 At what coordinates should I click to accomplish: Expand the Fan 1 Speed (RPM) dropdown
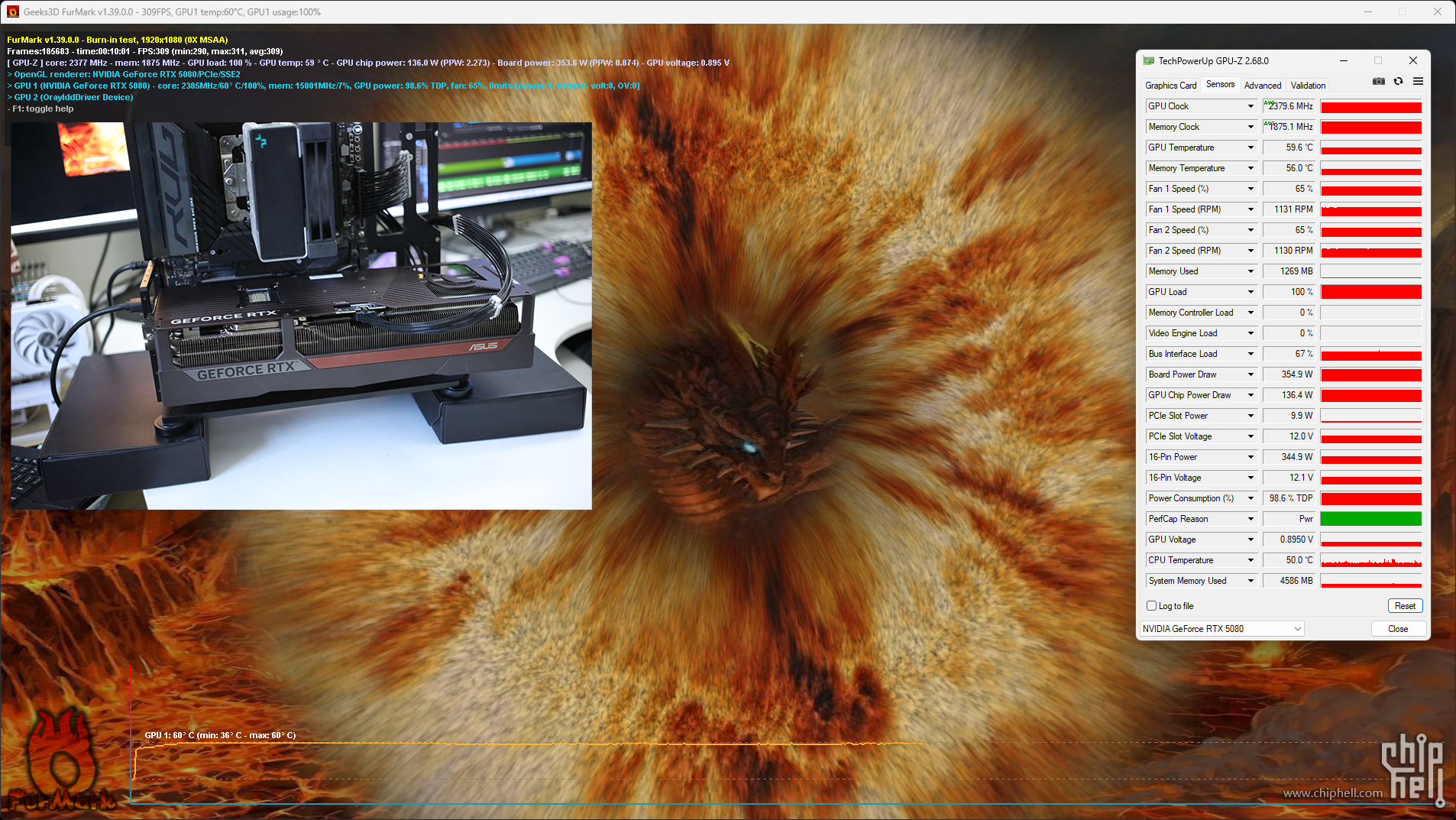[1251, 209]
